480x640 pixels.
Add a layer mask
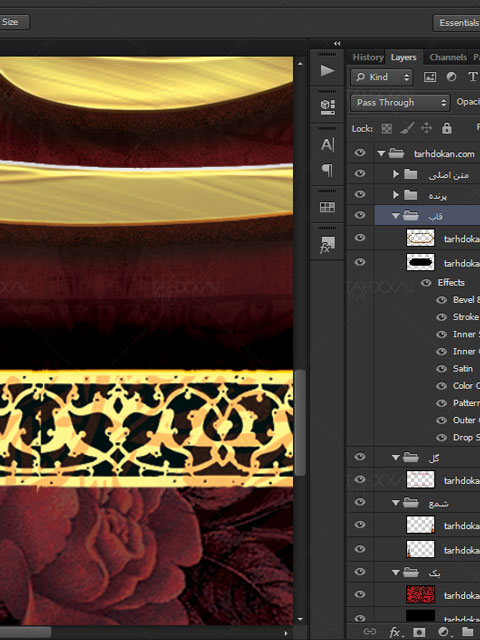419,632
